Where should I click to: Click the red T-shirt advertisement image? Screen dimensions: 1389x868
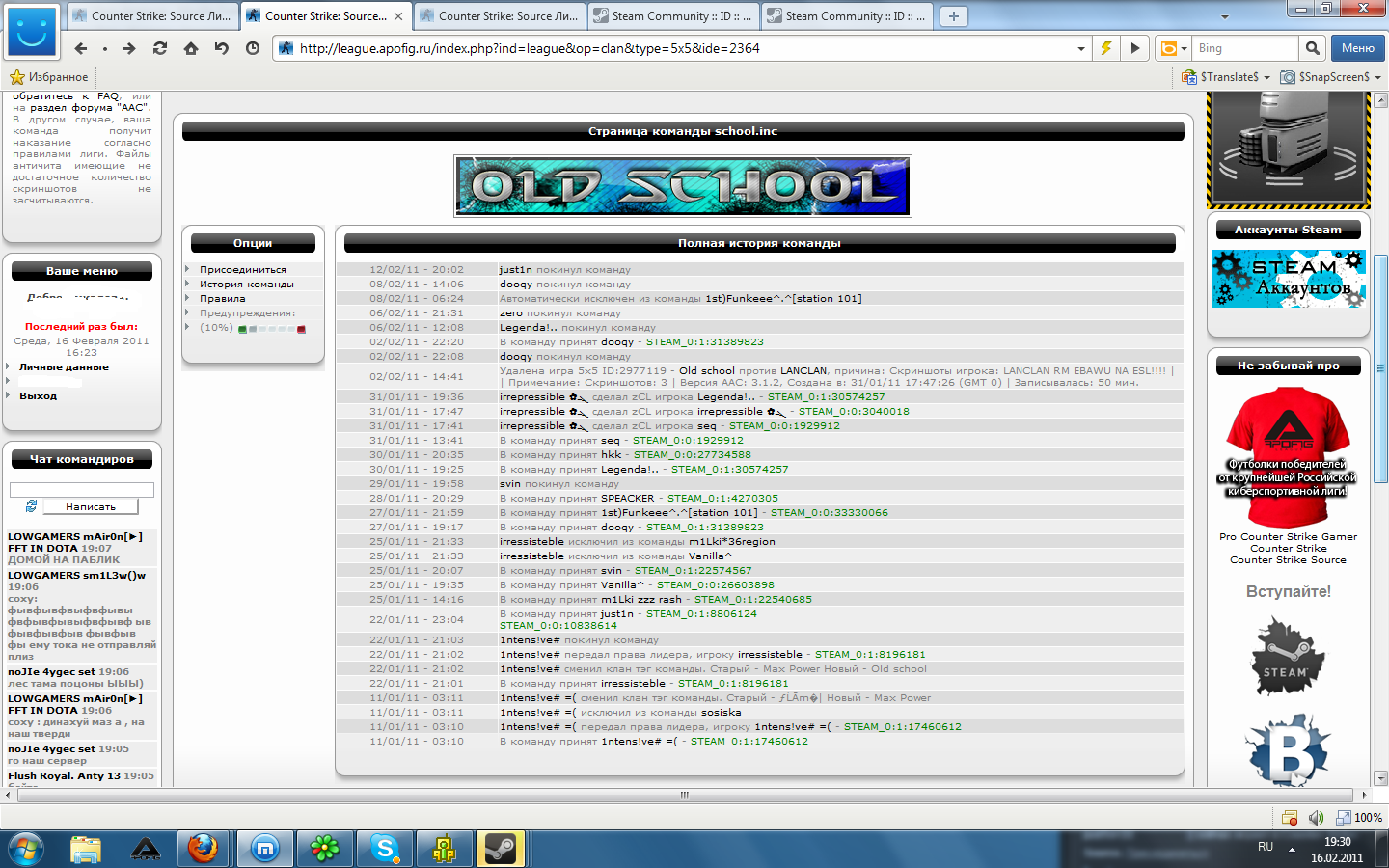coord(1288,456)
